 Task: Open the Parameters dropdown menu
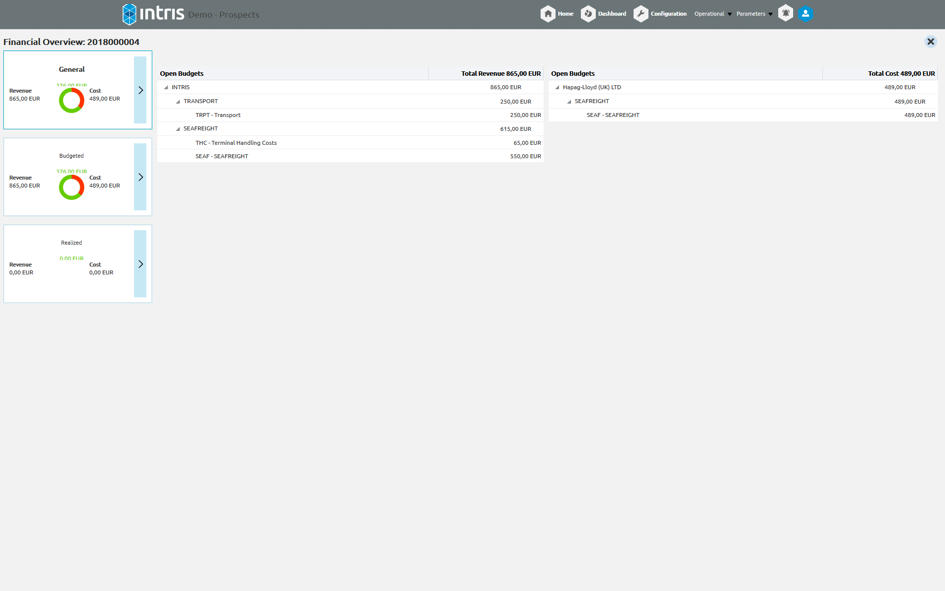click(x=754, y=14)
